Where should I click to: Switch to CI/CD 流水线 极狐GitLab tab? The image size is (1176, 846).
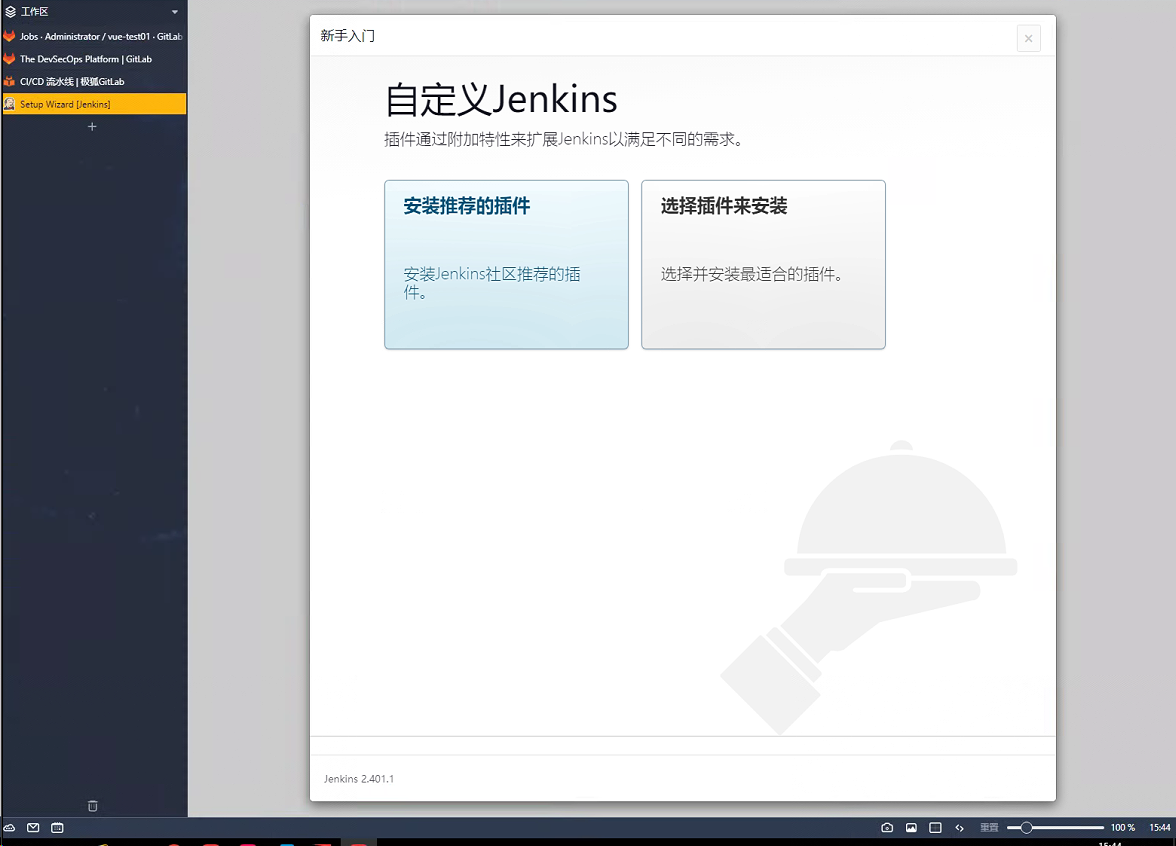pos(94,81)
